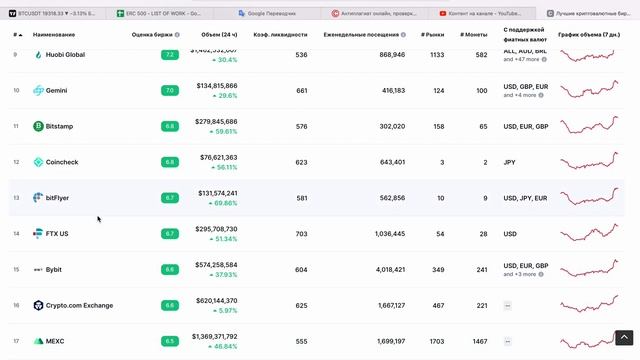Click the weekly visits info icon in header

403,35
